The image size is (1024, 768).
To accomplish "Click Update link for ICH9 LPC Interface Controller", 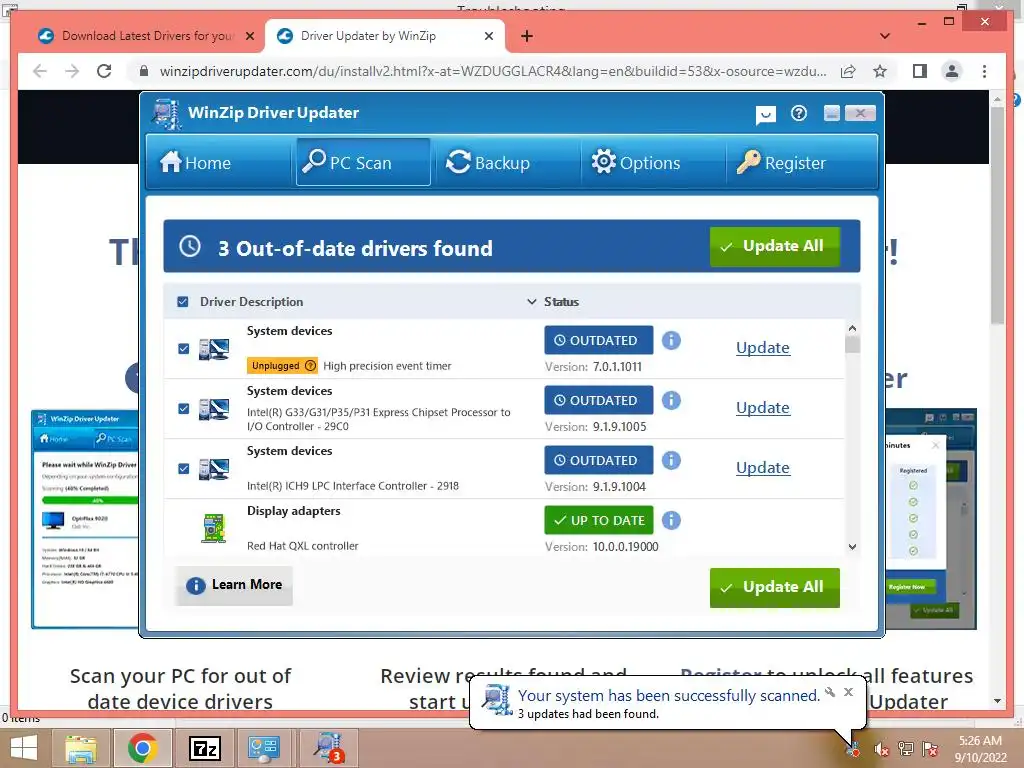I will [x=763, y=468].
